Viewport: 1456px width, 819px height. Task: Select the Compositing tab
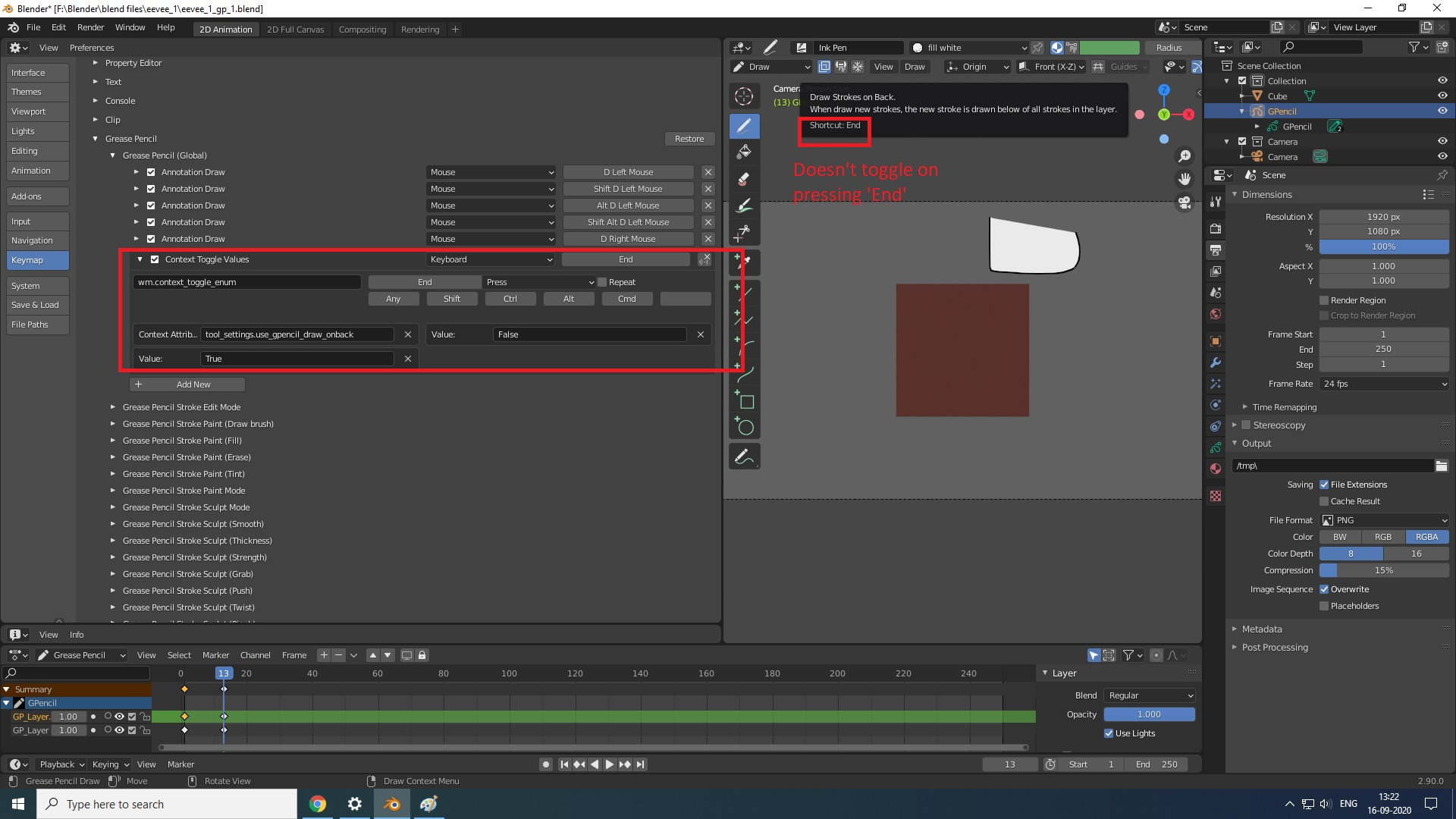tap(362, 29)
